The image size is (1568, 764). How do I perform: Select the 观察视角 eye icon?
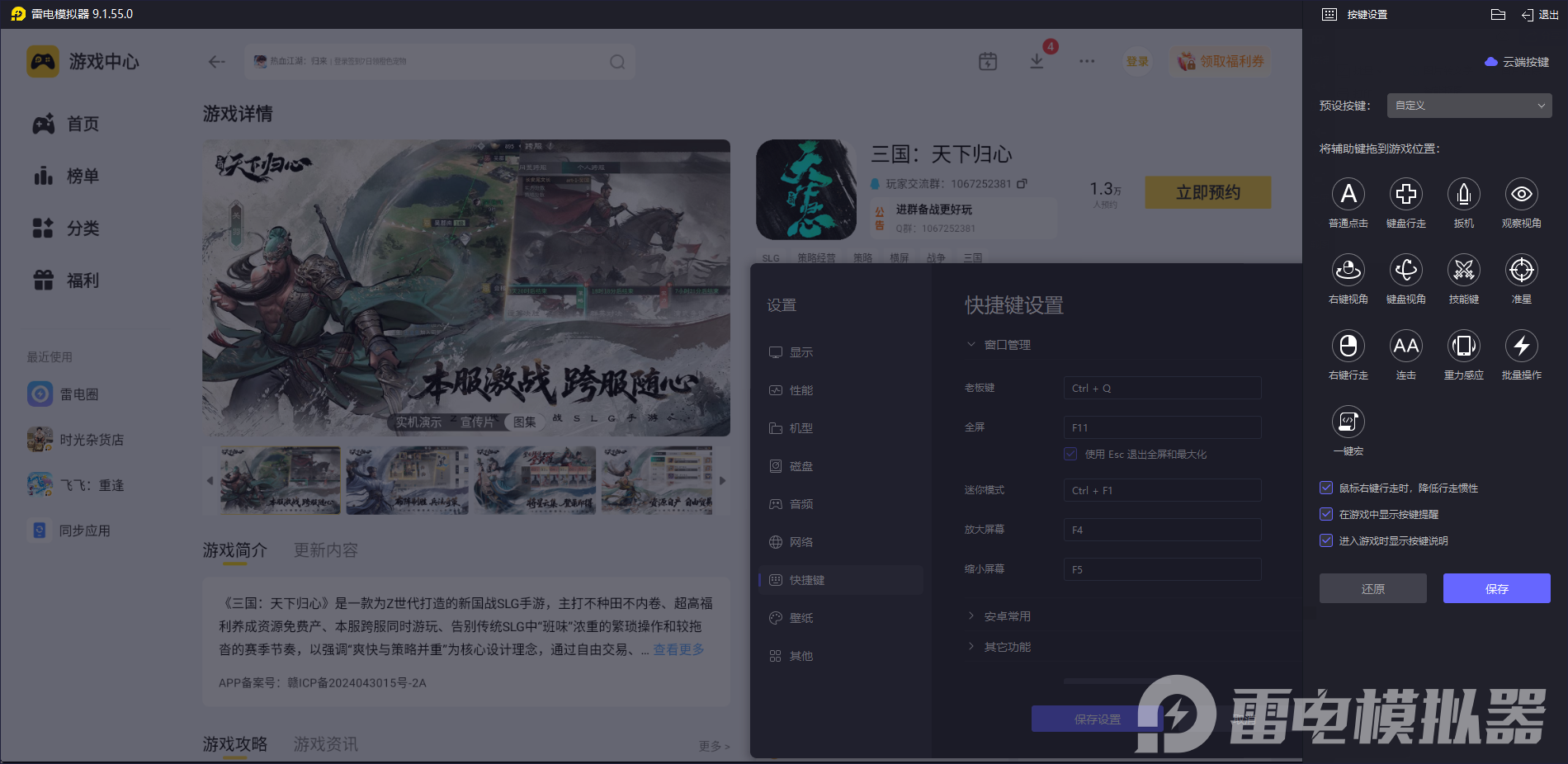pyautogui.click(x=1521, y=195)
